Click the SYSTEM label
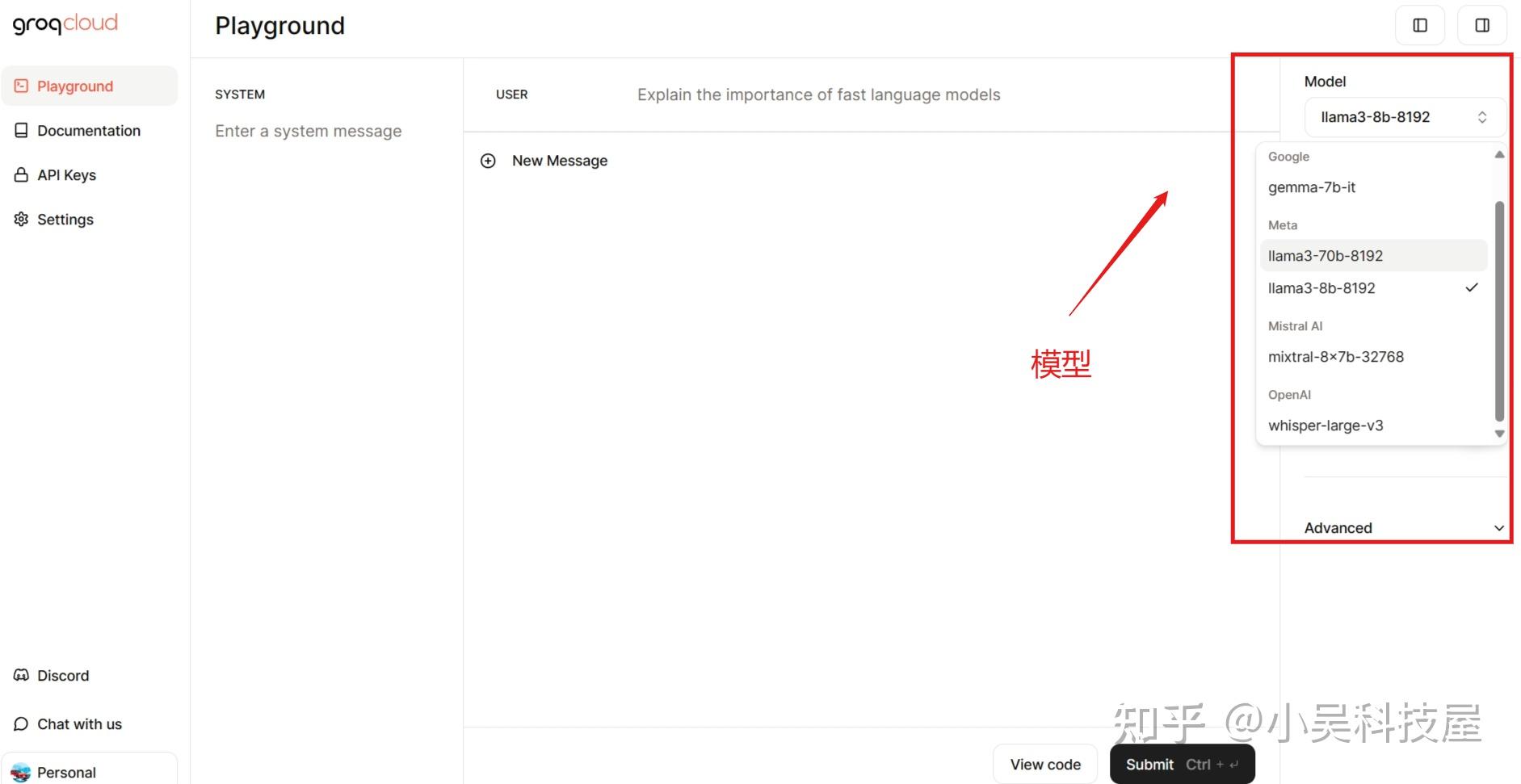The width and height of the screenshot is (1521, 784). click(x=240, y=94)
